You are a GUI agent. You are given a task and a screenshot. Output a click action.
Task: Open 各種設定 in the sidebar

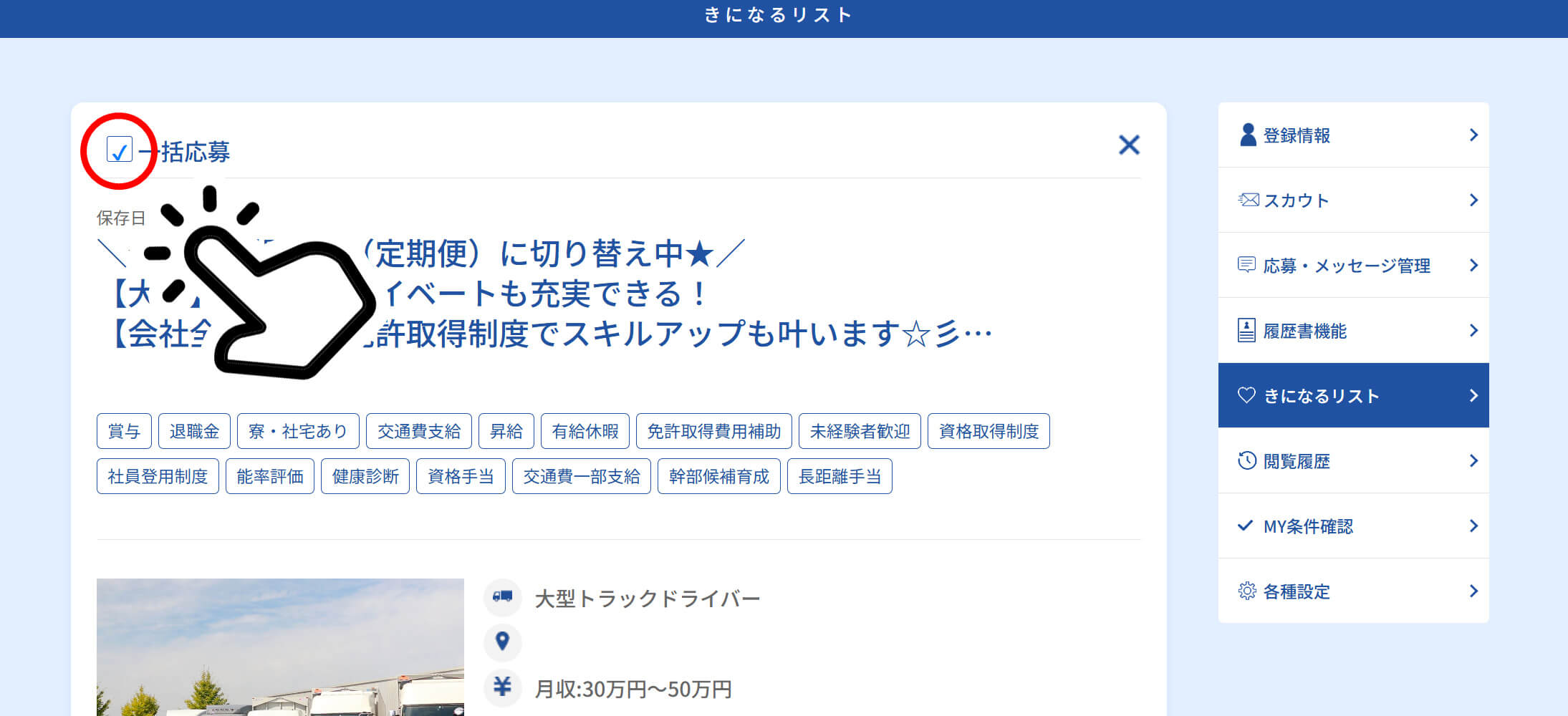pos(1353,591)
